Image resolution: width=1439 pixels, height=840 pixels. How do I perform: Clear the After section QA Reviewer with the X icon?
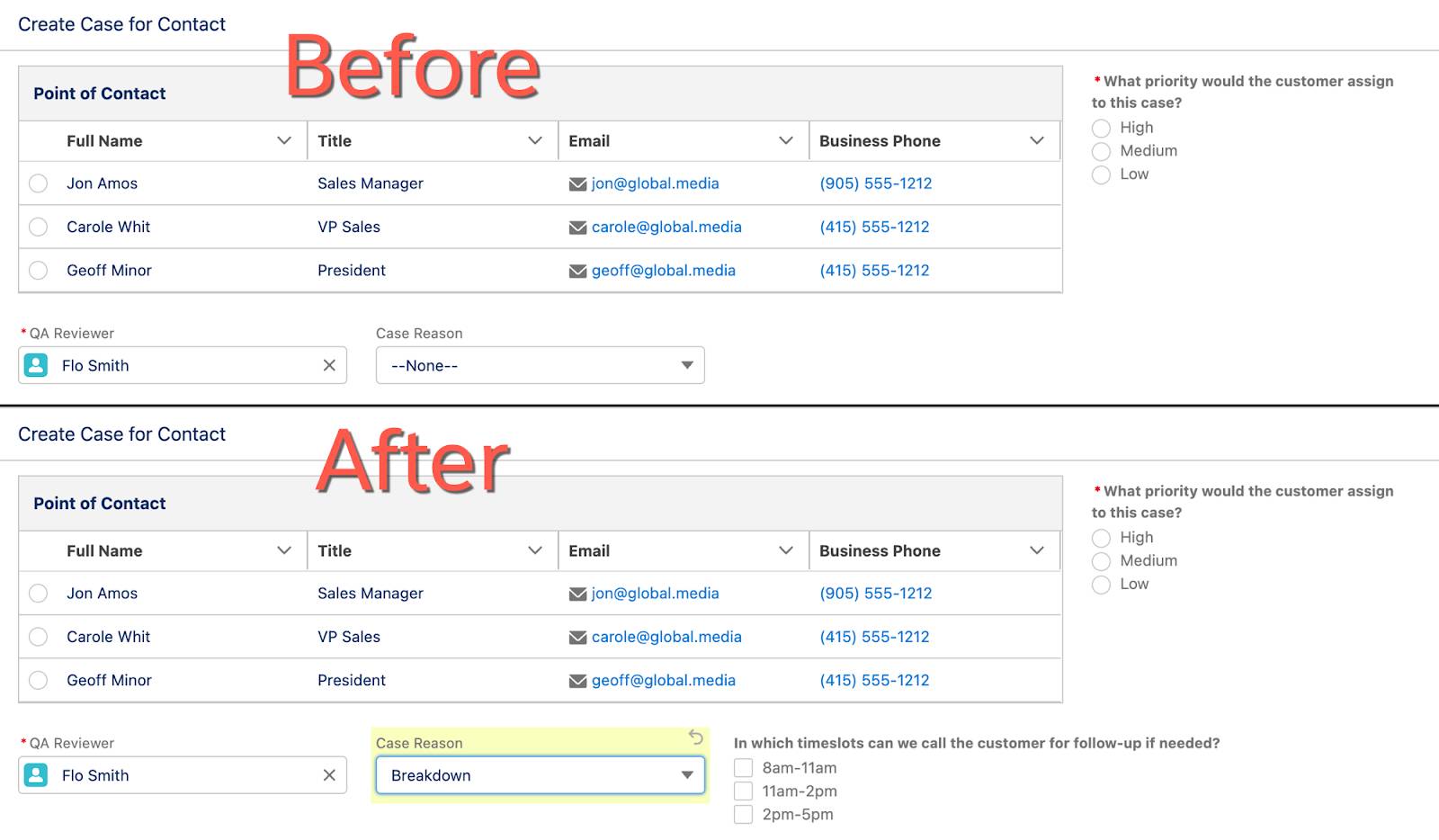pyautogui.click(x=327, y=774)
